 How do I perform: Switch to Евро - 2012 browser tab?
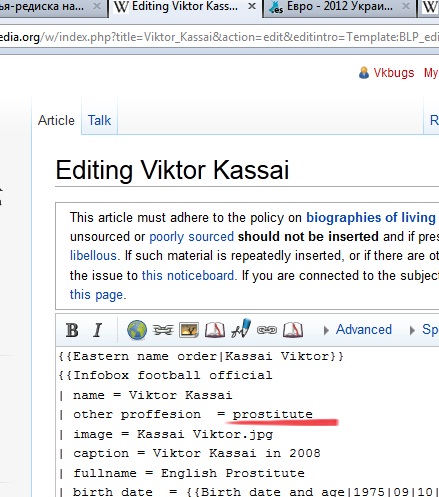coord(340,8)
